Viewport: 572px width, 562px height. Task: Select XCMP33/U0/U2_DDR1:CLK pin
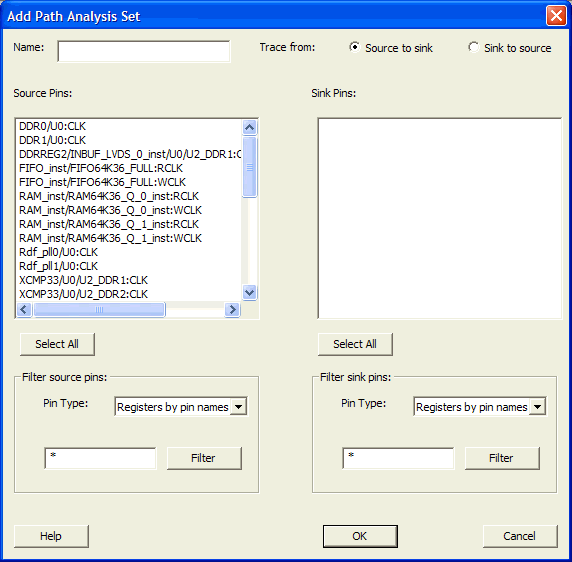click(84, 280)
